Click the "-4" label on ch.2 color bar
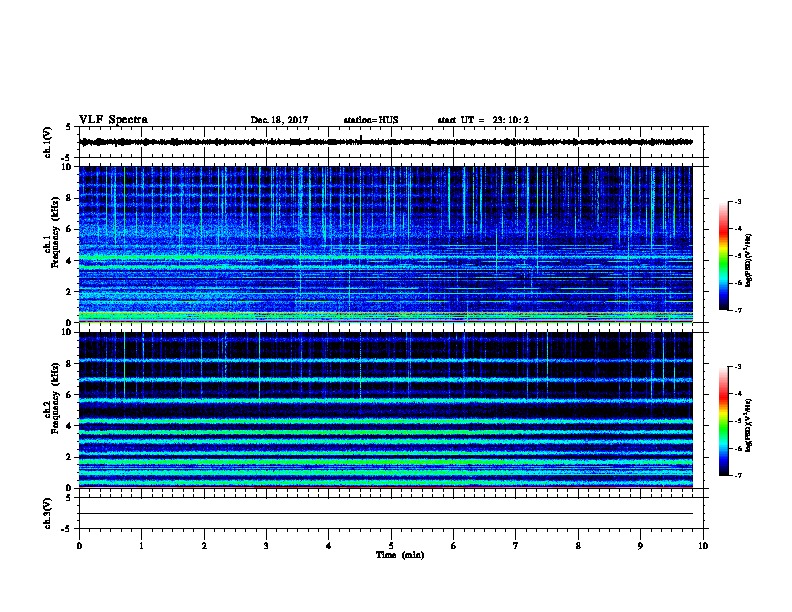 [737, 394]
